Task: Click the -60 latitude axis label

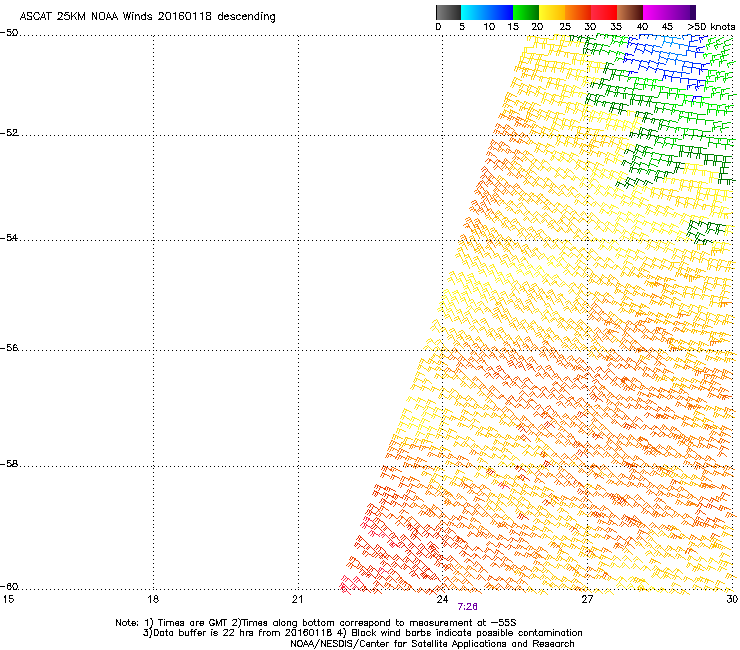Action: click(x=9, y=586)
